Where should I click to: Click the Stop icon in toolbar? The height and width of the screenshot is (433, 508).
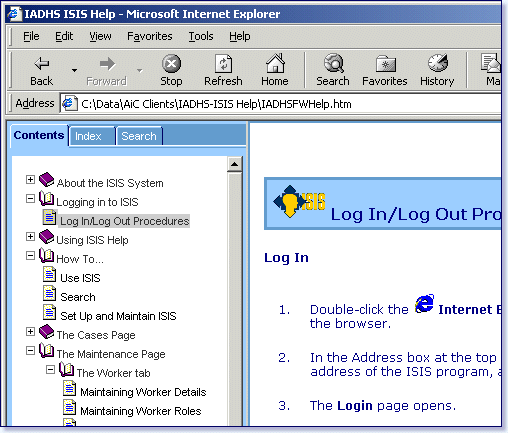point(171,63)
